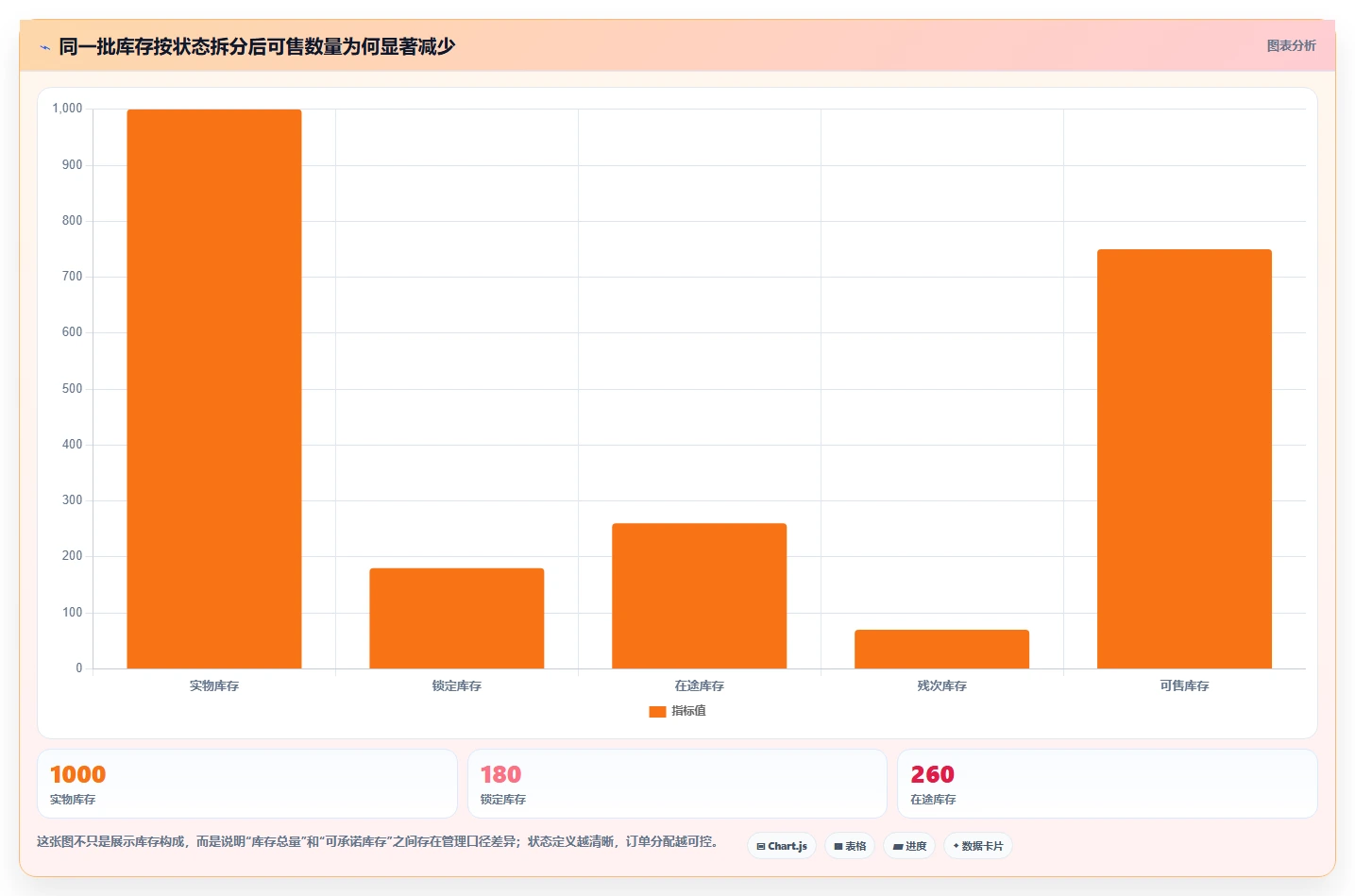Viewport: 1355px width, 896px height.
Task: Click the 300 y-axis tick label
Action: coord(73,500)
